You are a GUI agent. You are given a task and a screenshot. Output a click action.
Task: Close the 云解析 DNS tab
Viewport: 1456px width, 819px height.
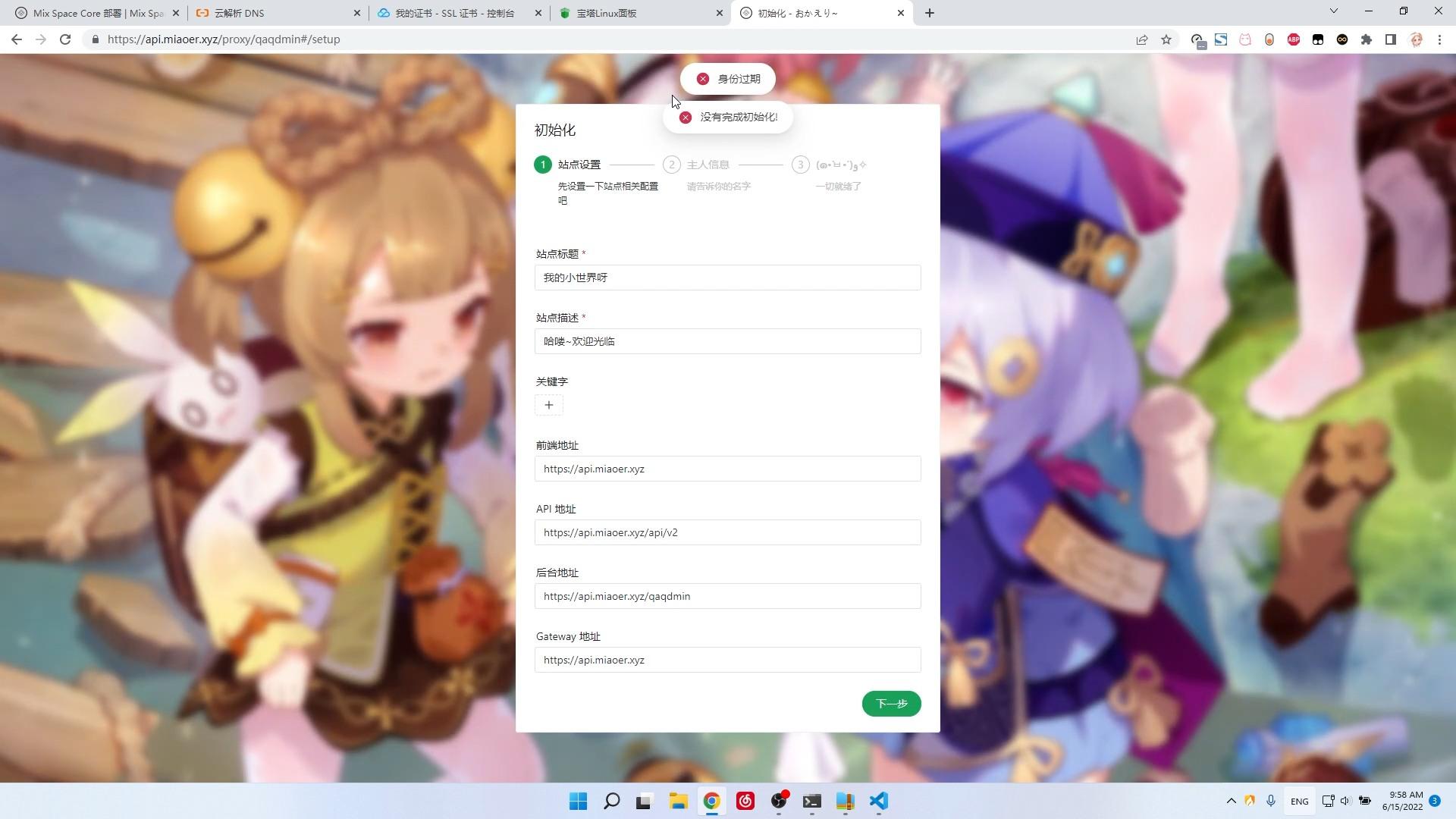coord(358,13)
